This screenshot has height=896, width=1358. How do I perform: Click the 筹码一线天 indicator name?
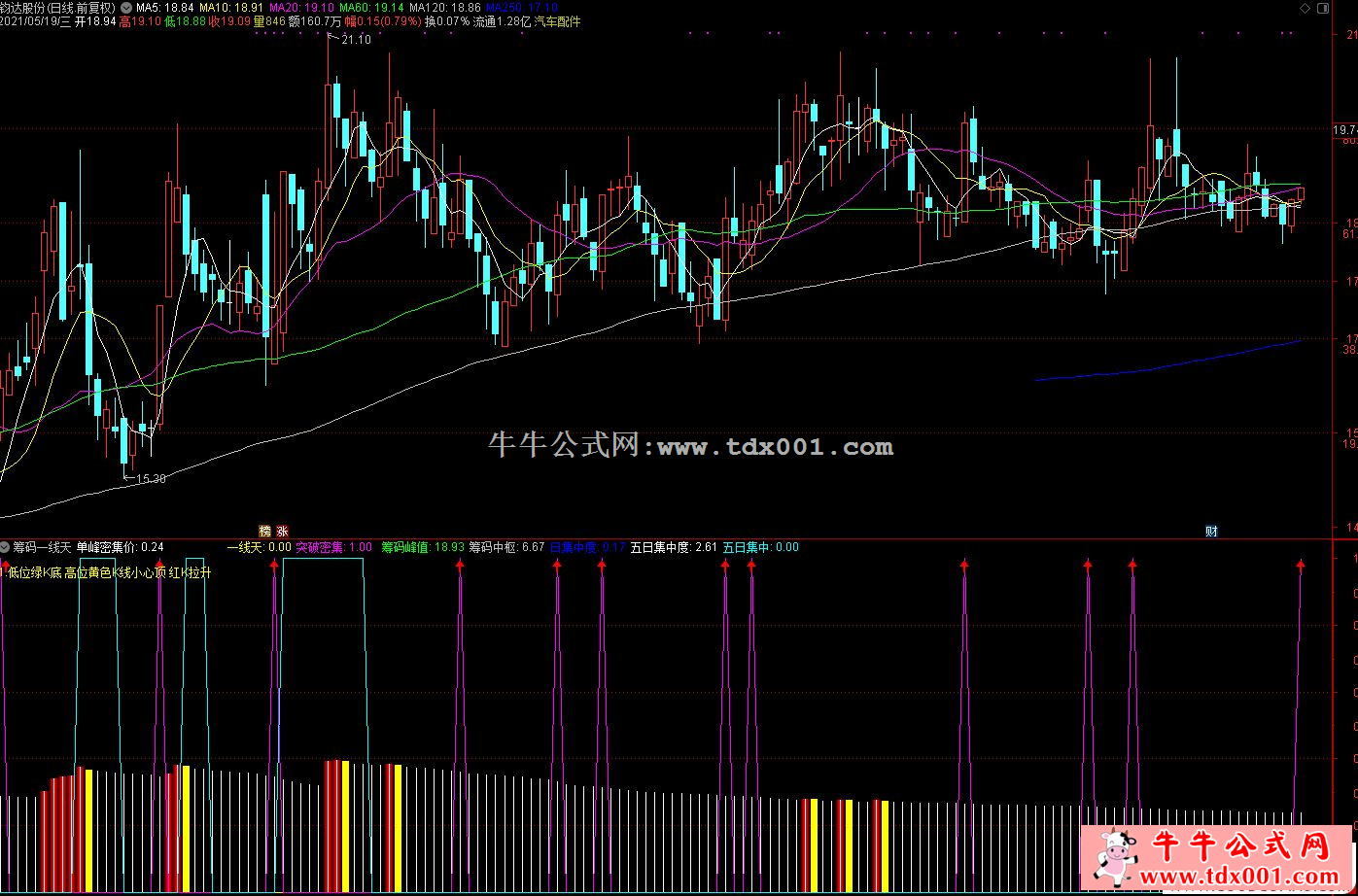click(x=42, y=547)
